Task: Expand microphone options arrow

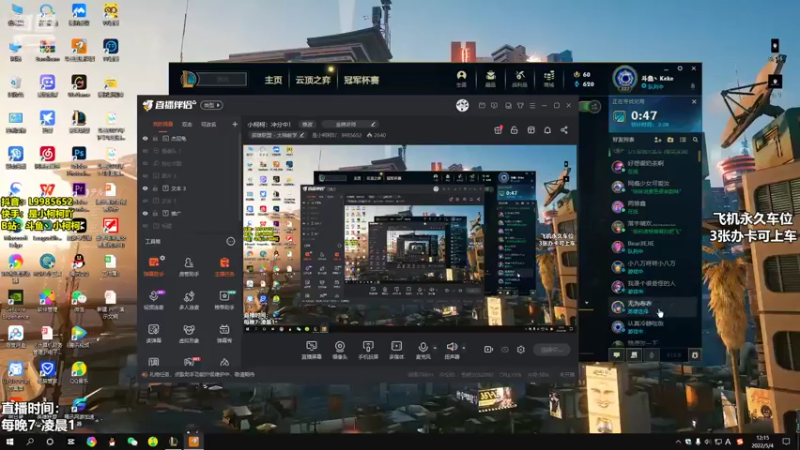Action: (x=435, y=348)
